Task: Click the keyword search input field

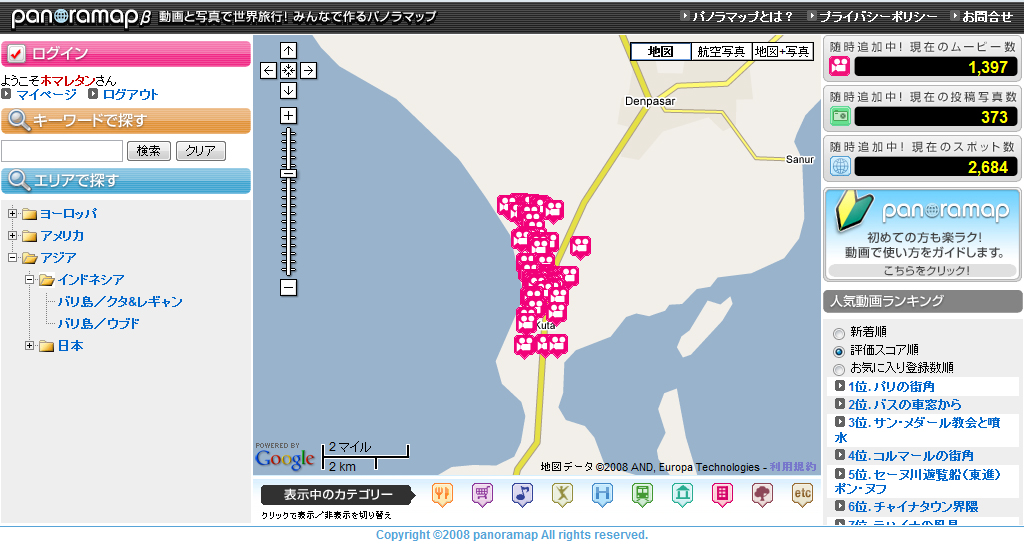Action: pos(62,151)
